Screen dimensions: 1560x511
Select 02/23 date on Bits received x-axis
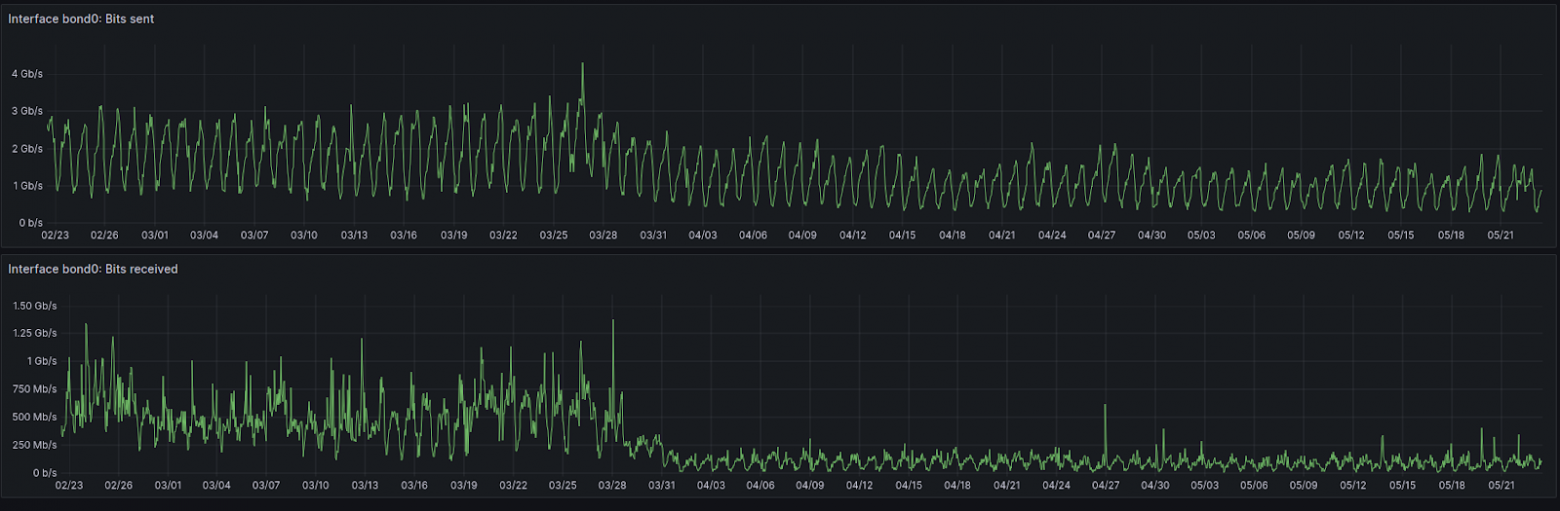(x=68, y=485)
